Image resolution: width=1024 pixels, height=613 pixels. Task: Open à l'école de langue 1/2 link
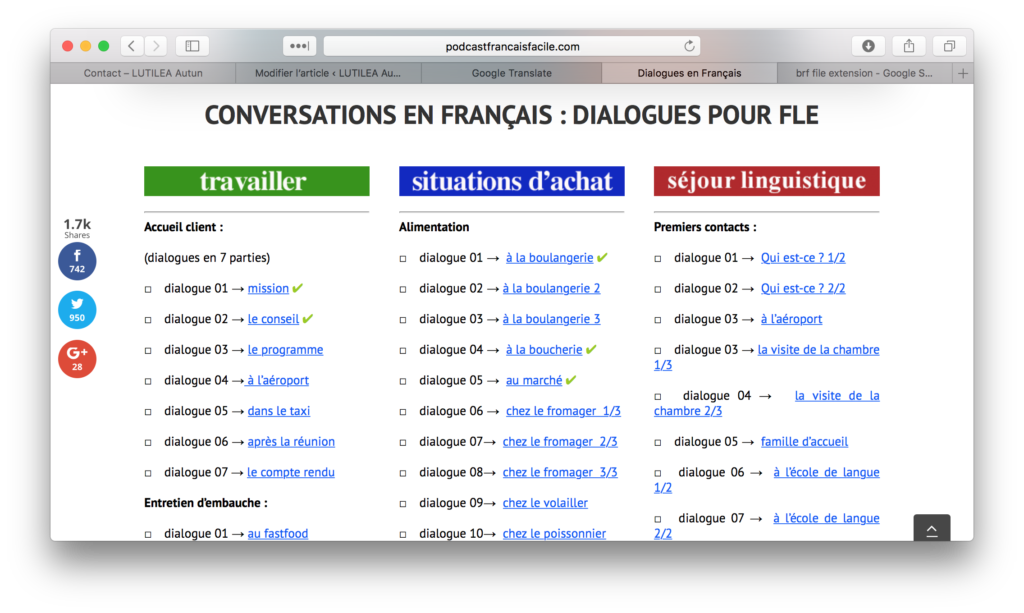tap(826, 472)
